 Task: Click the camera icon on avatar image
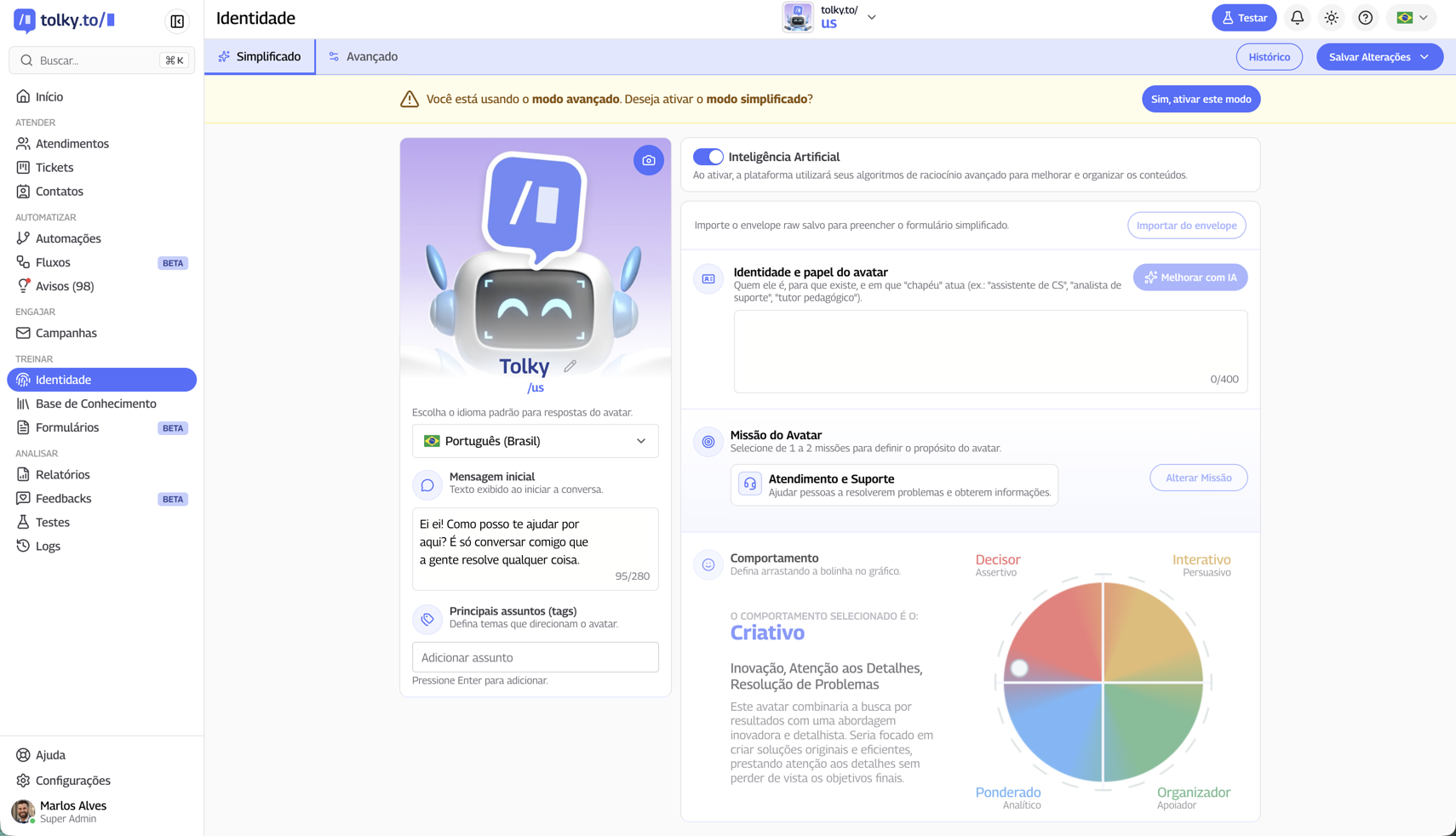click(648, 160)
